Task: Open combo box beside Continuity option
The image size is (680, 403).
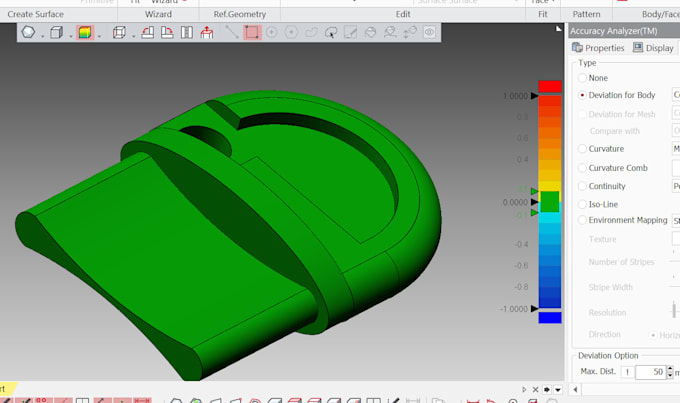Action: (x=676, y=186)
